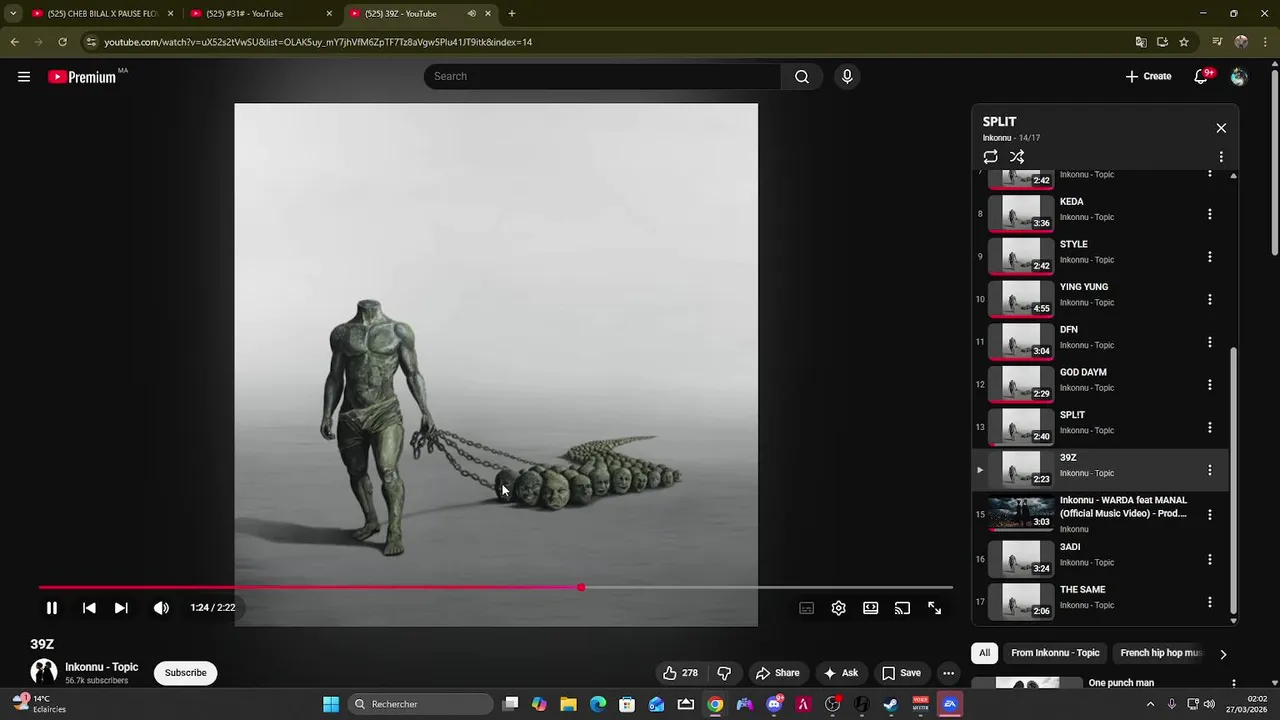Open Windows Start menu
1280x720 pixels.
pos(331,704)
